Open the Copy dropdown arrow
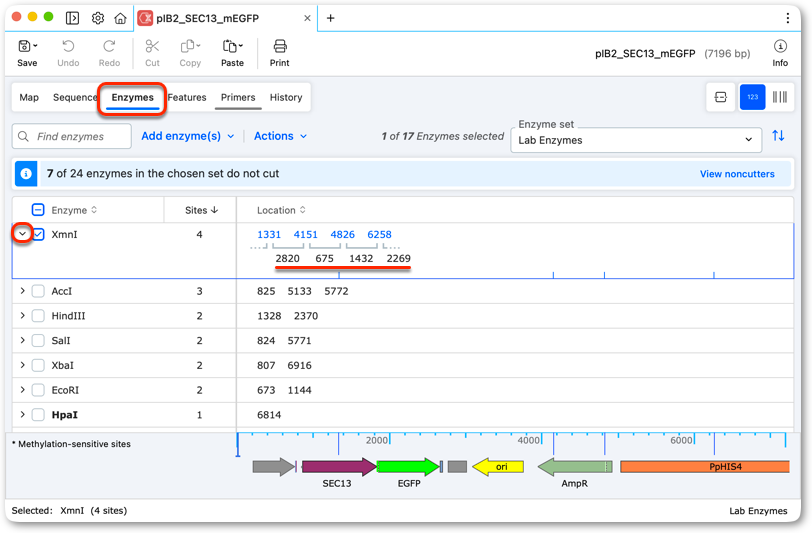Screen dimensions: 812x533 (x=198, y=46)
